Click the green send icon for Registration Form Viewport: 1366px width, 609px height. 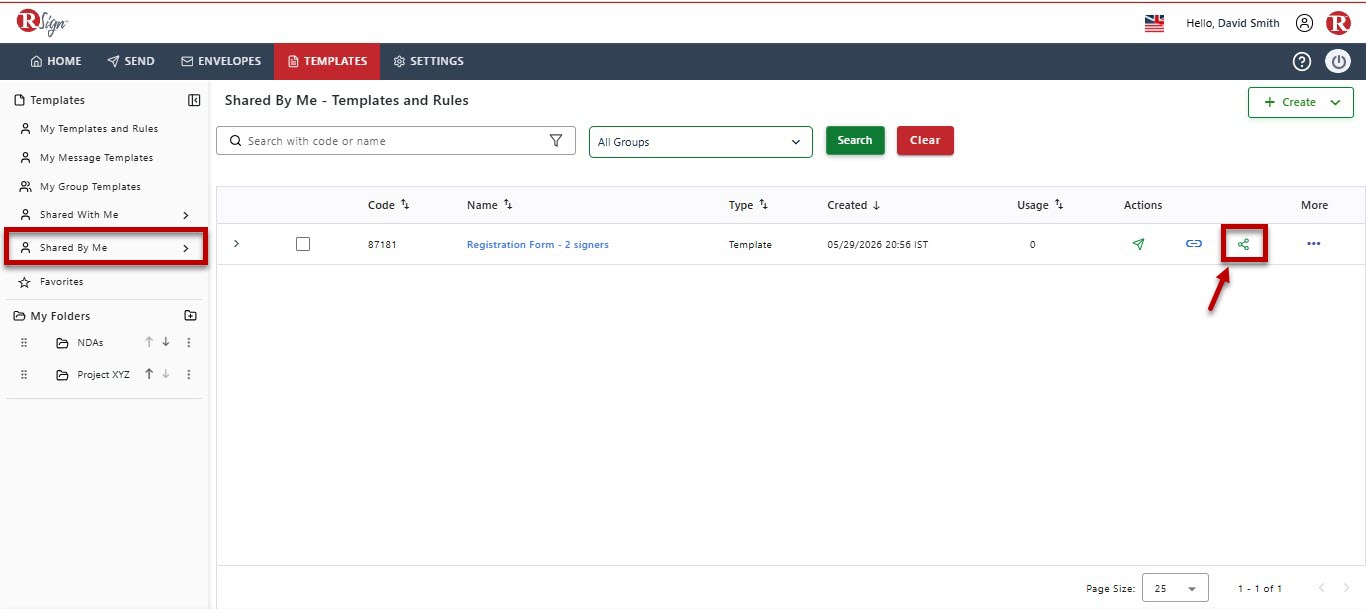pyautogui.click(x=1138, y=244)
